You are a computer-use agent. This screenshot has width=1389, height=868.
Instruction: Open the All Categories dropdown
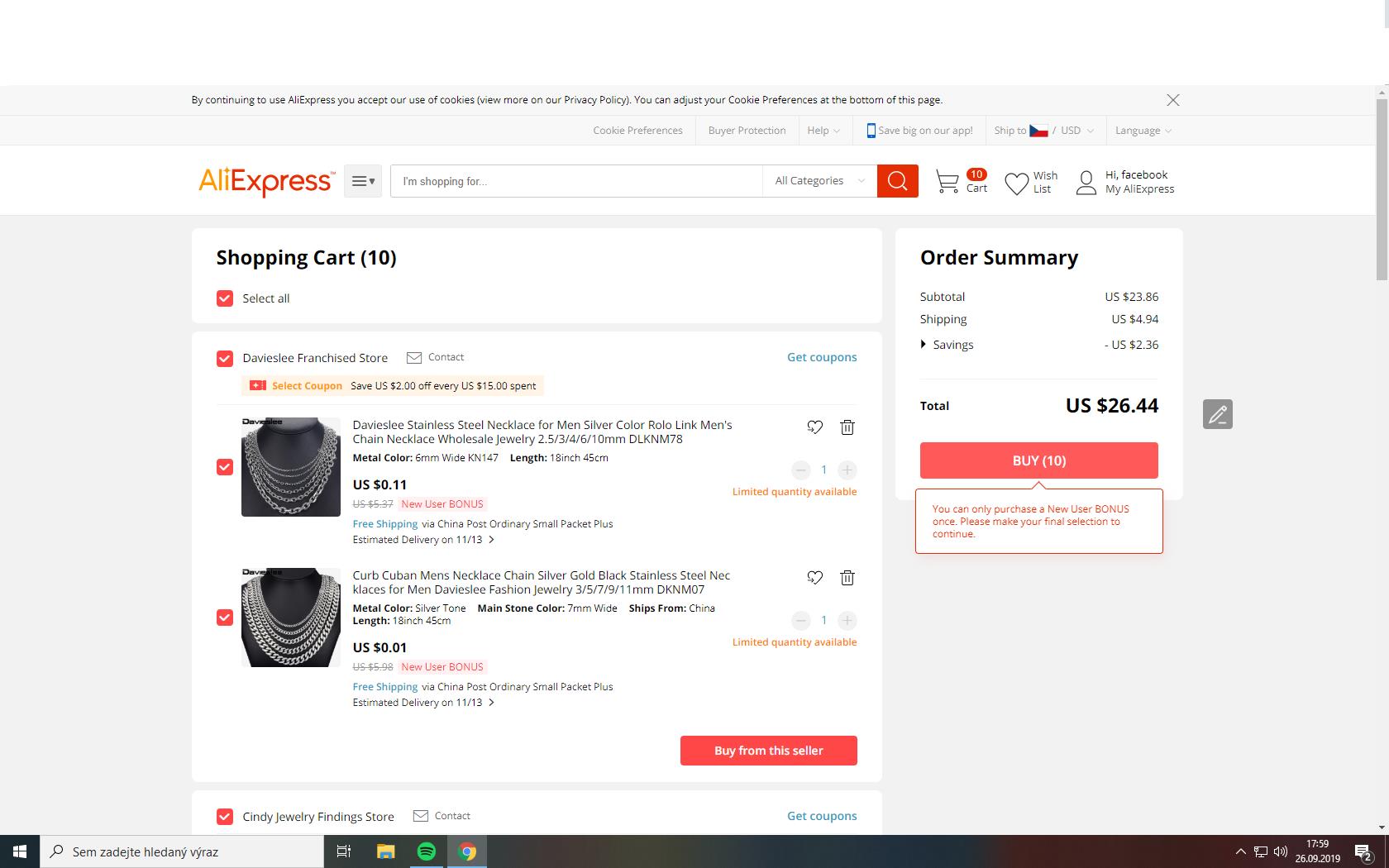pyautogui.click(x=819, y=181)
